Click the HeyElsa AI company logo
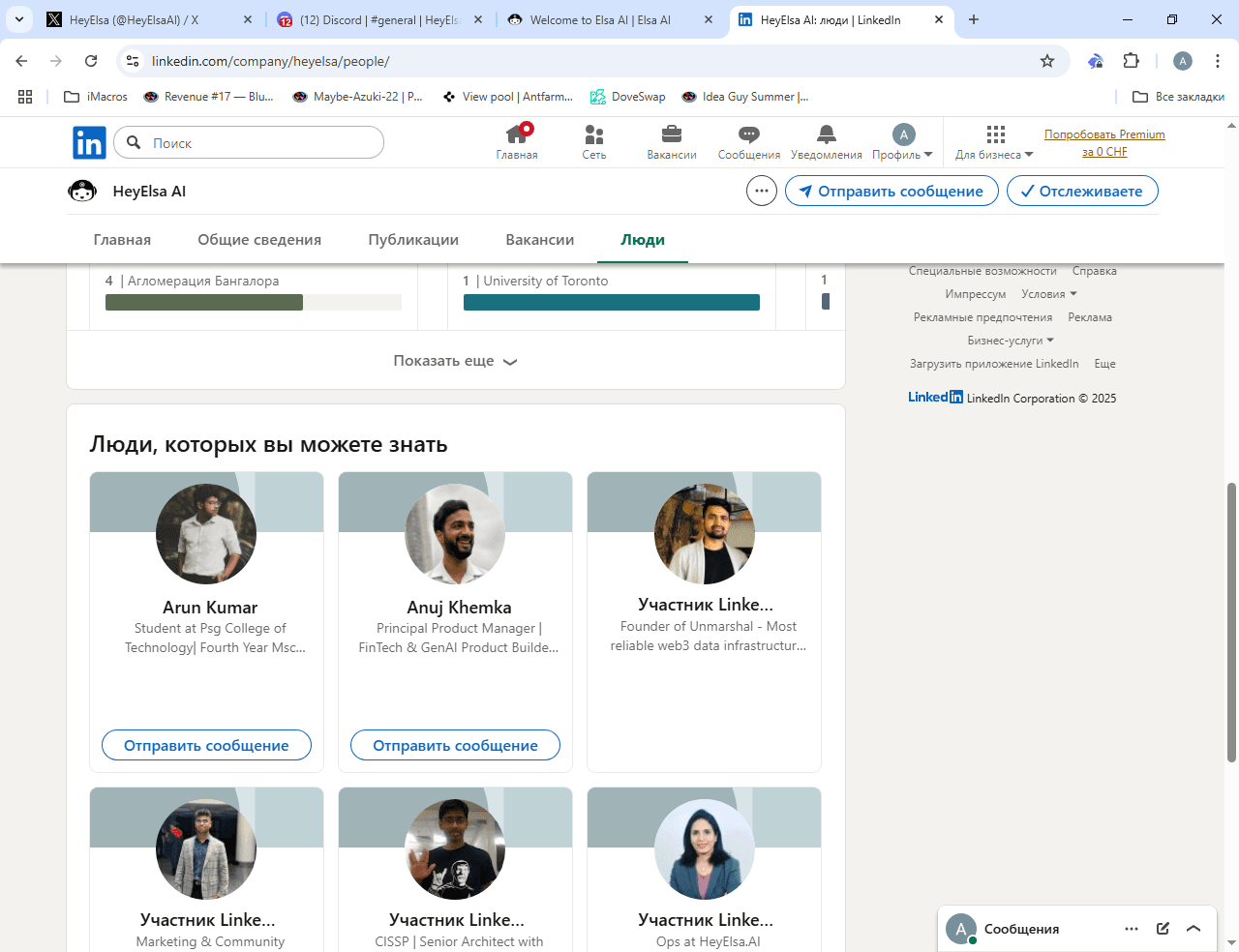1239x952 pixels. (82, 192)
